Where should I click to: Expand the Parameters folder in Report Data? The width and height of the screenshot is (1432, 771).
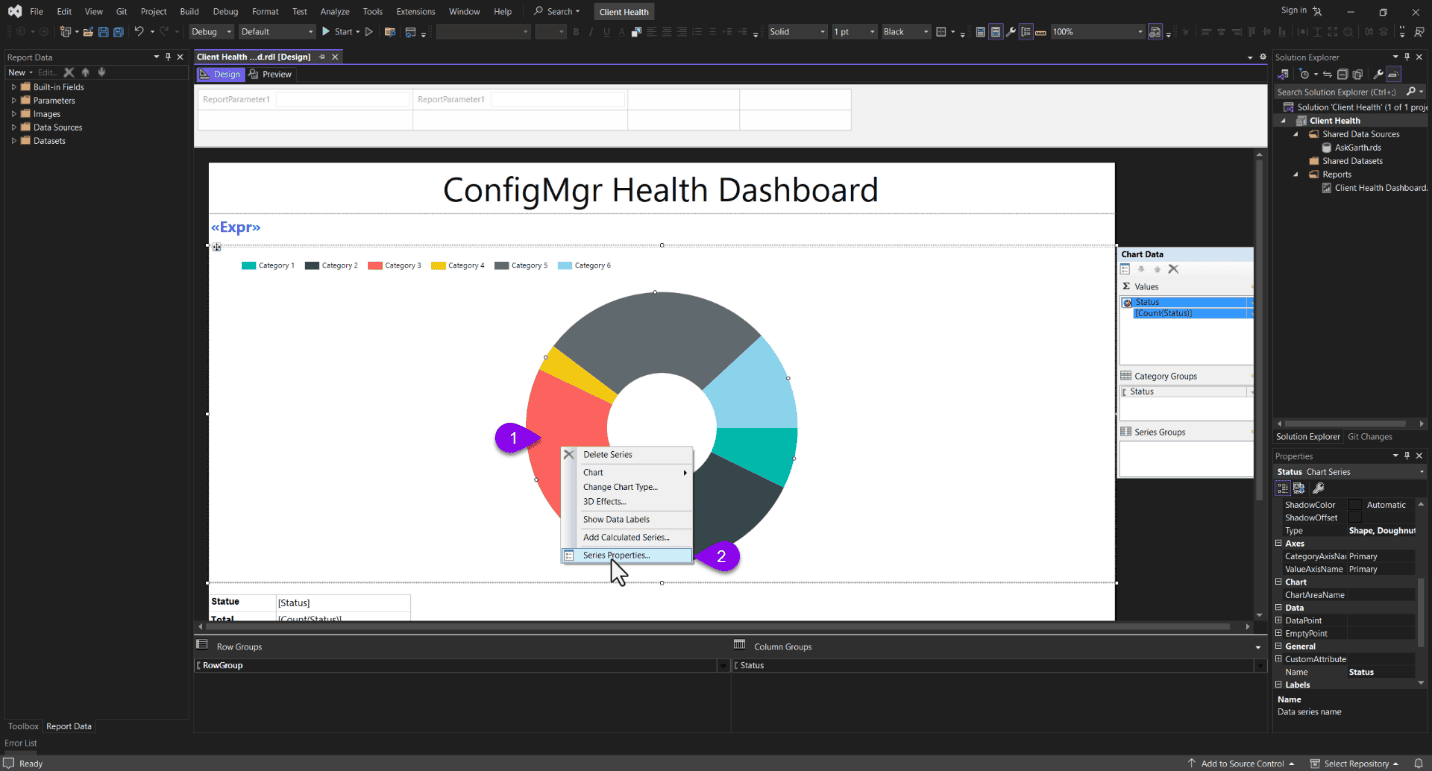click(14, 100)
